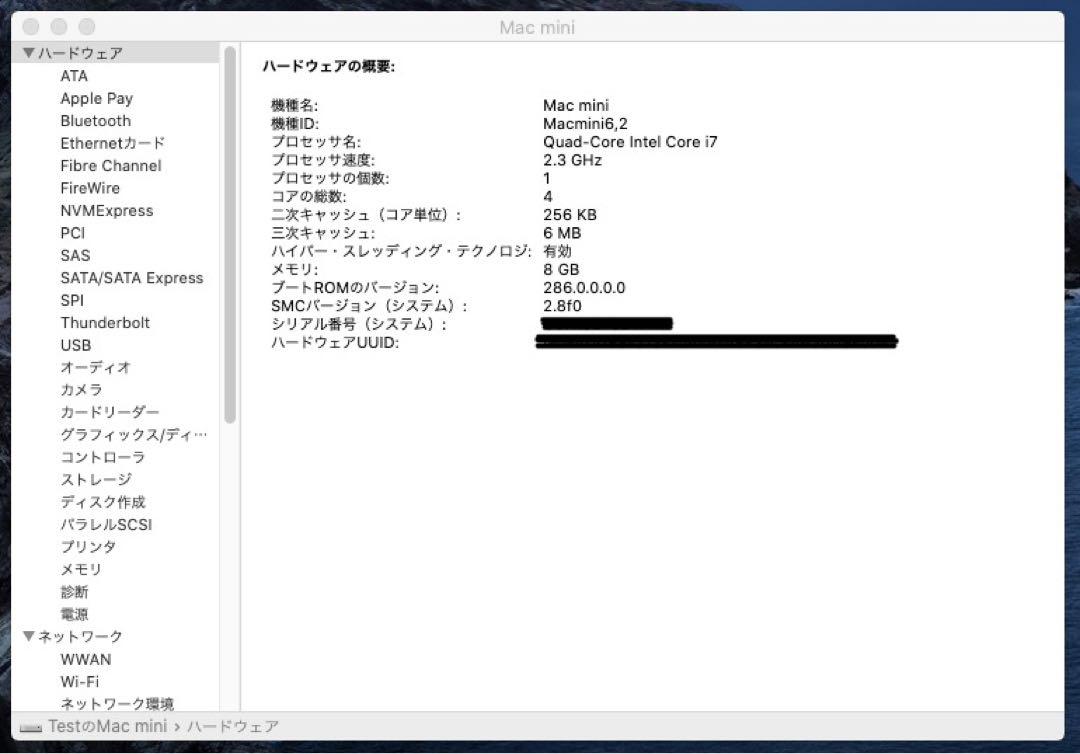The height and width of the screenshot is (754, 1080).
Task: Open ディスク作成 in the sidebar
Action: click(103, 502)
